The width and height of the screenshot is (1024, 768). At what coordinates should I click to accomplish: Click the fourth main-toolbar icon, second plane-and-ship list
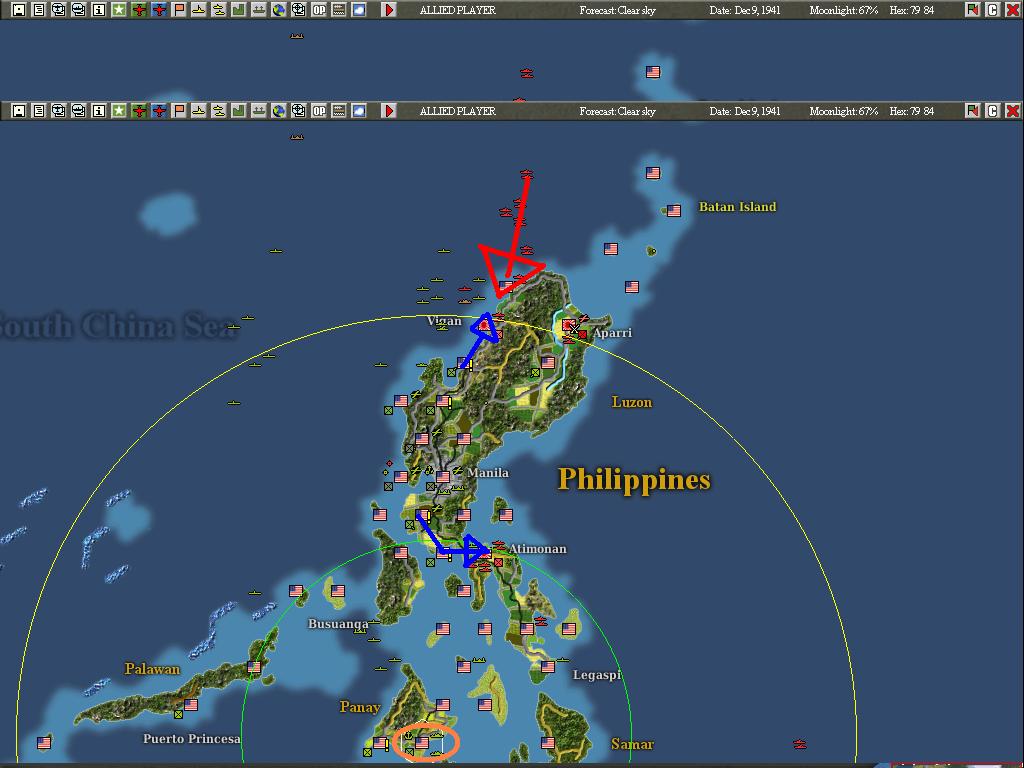pos(79,111)
